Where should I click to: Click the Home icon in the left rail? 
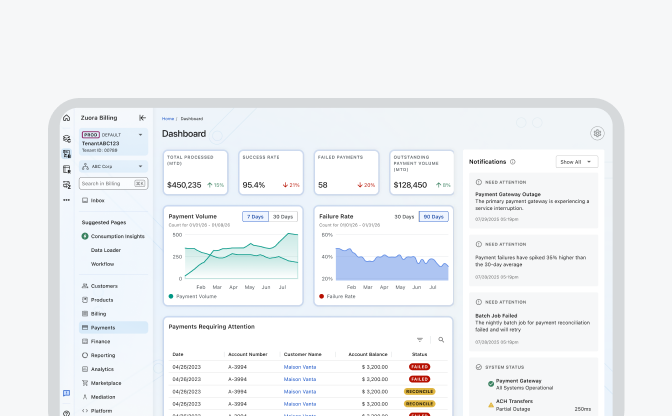click(x=66, y=118)
